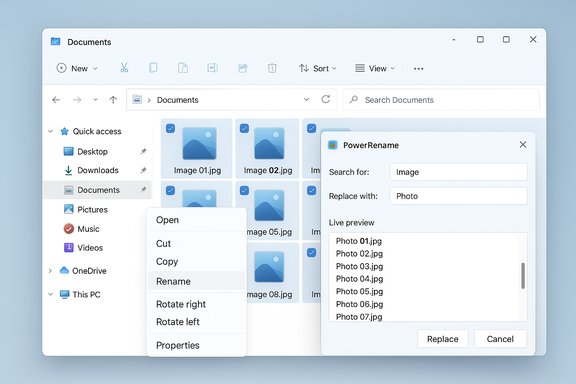Go back with the left arrow

click(56, 100)
